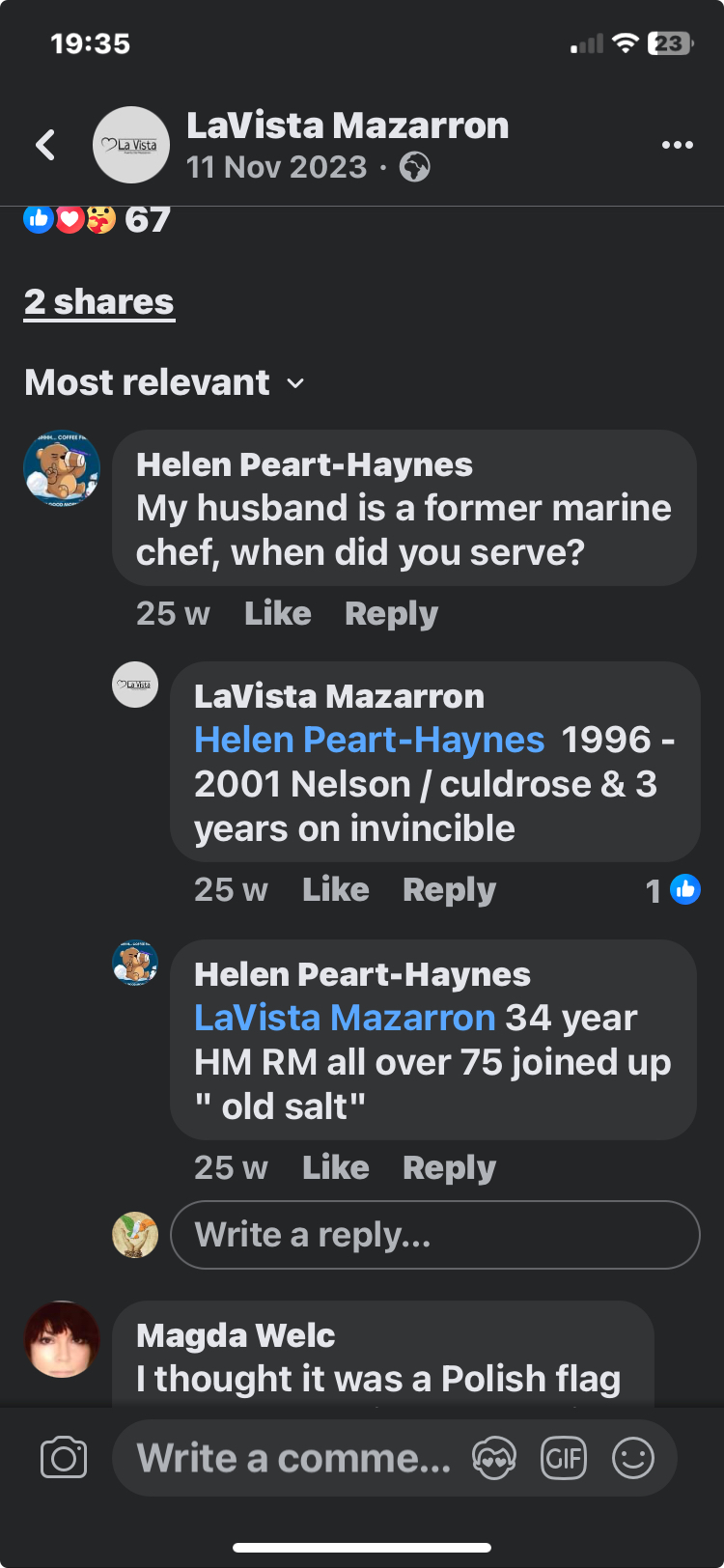Image resolution: width=724 pixels, height=1568 pixels.
Task: Open the three-dot more options menu
Action: (x=678, y=145)
